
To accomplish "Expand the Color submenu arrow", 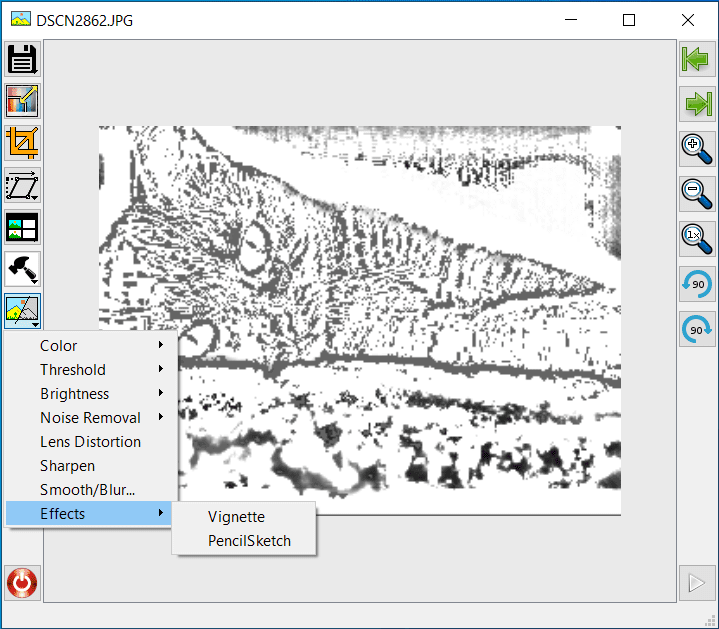I will coord(160,345).
